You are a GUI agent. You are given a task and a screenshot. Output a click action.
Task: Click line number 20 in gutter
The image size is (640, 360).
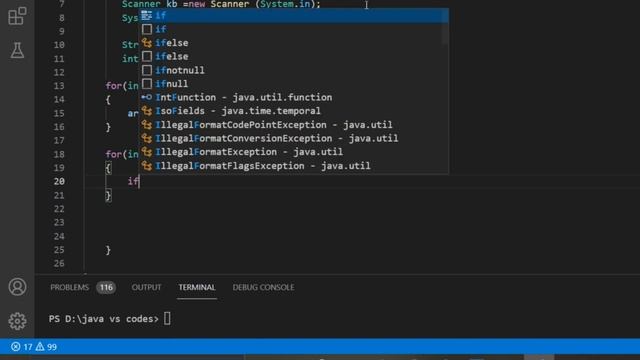pos(59,181)
